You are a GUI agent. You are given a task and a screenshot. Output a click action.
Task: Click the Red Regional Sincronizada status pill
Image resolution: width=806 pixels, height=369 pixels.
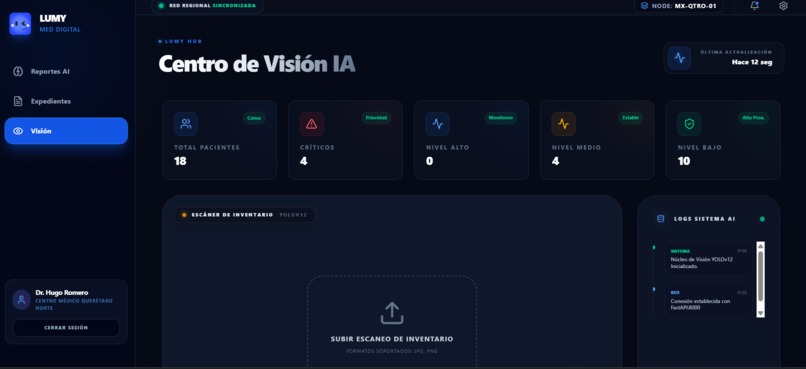click(208, 6)
